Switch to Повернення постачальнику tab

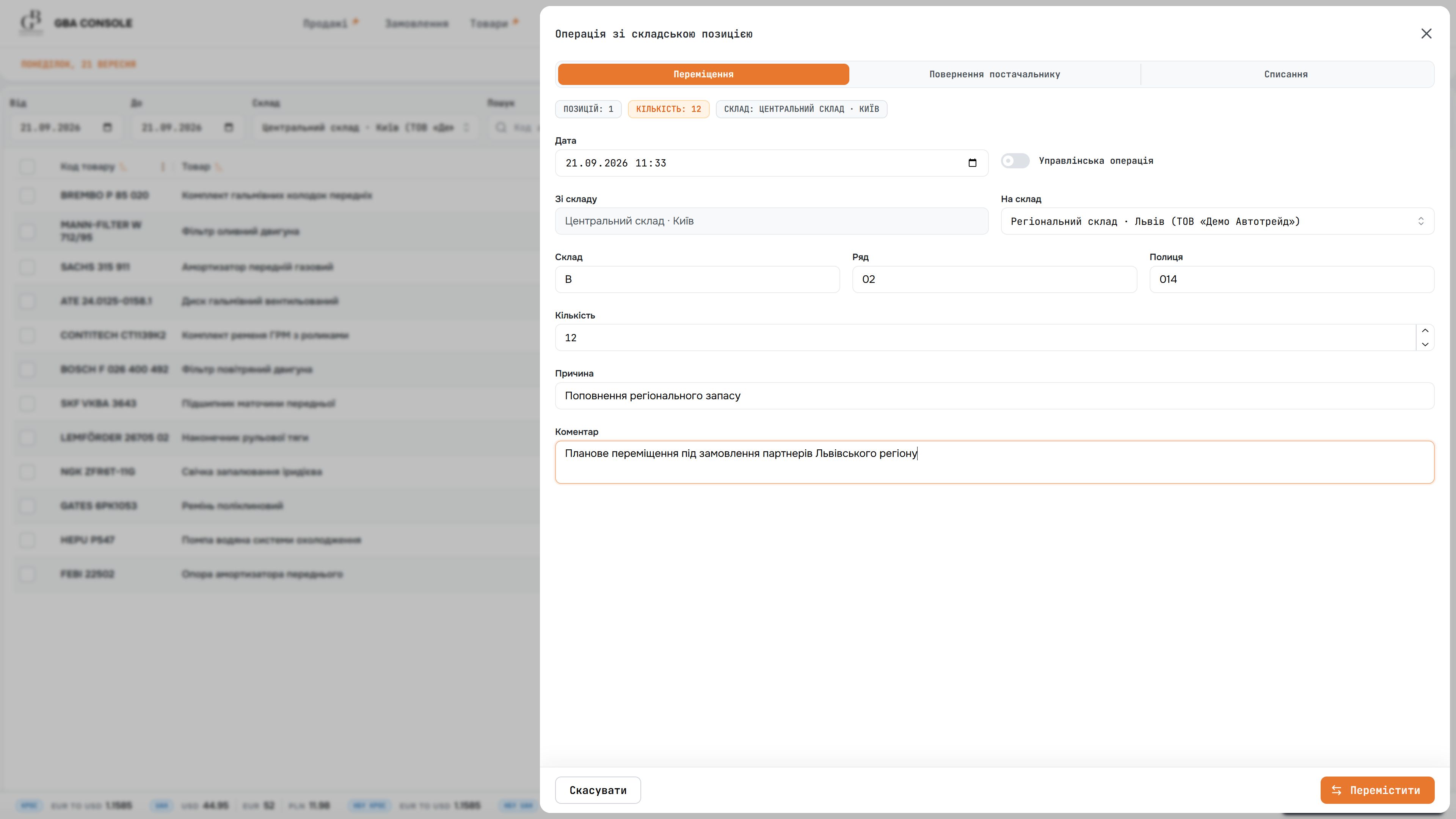click(x=994, y=74)
